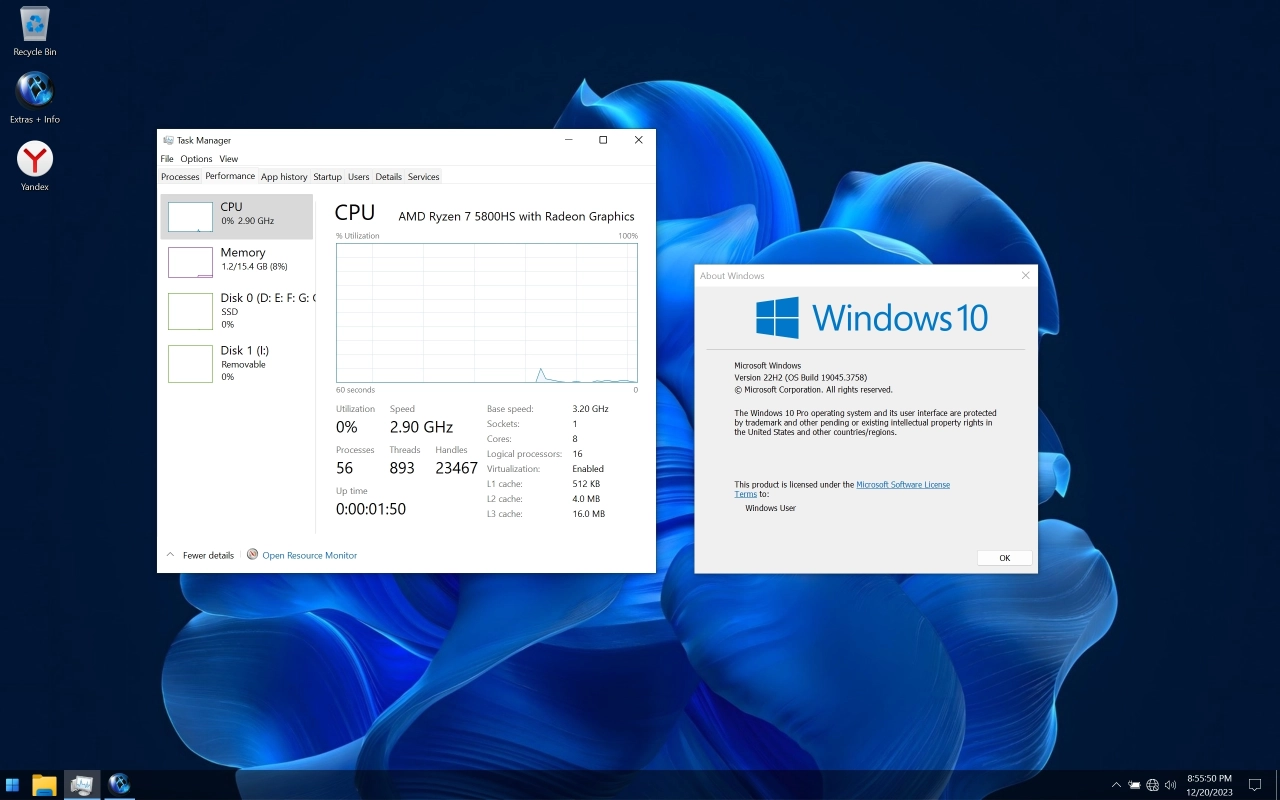Click the Up time value 0:00:01:50
The height and width of the screenshot is (800, 1280).
[370, 509]
